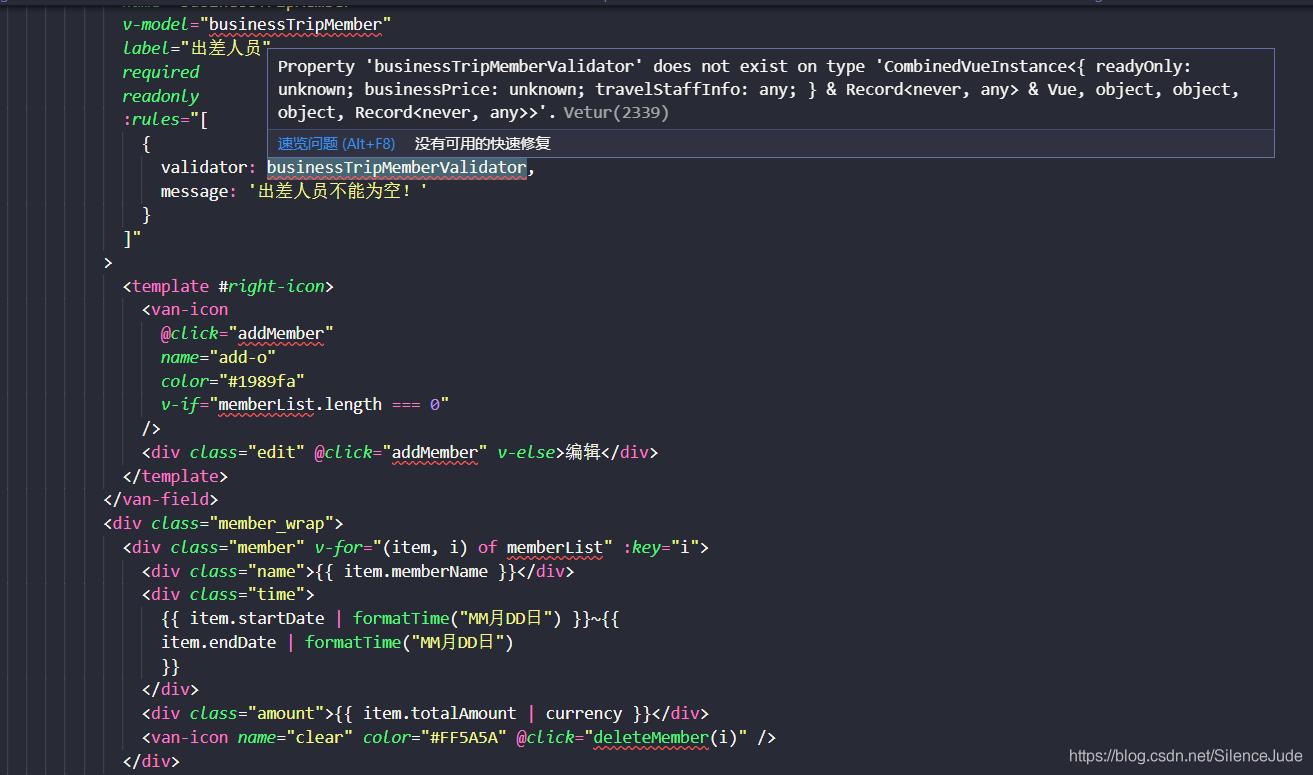
Task: Click the highlighted businessTripMemberValidator identifier in code
Action: click(396, 168)
